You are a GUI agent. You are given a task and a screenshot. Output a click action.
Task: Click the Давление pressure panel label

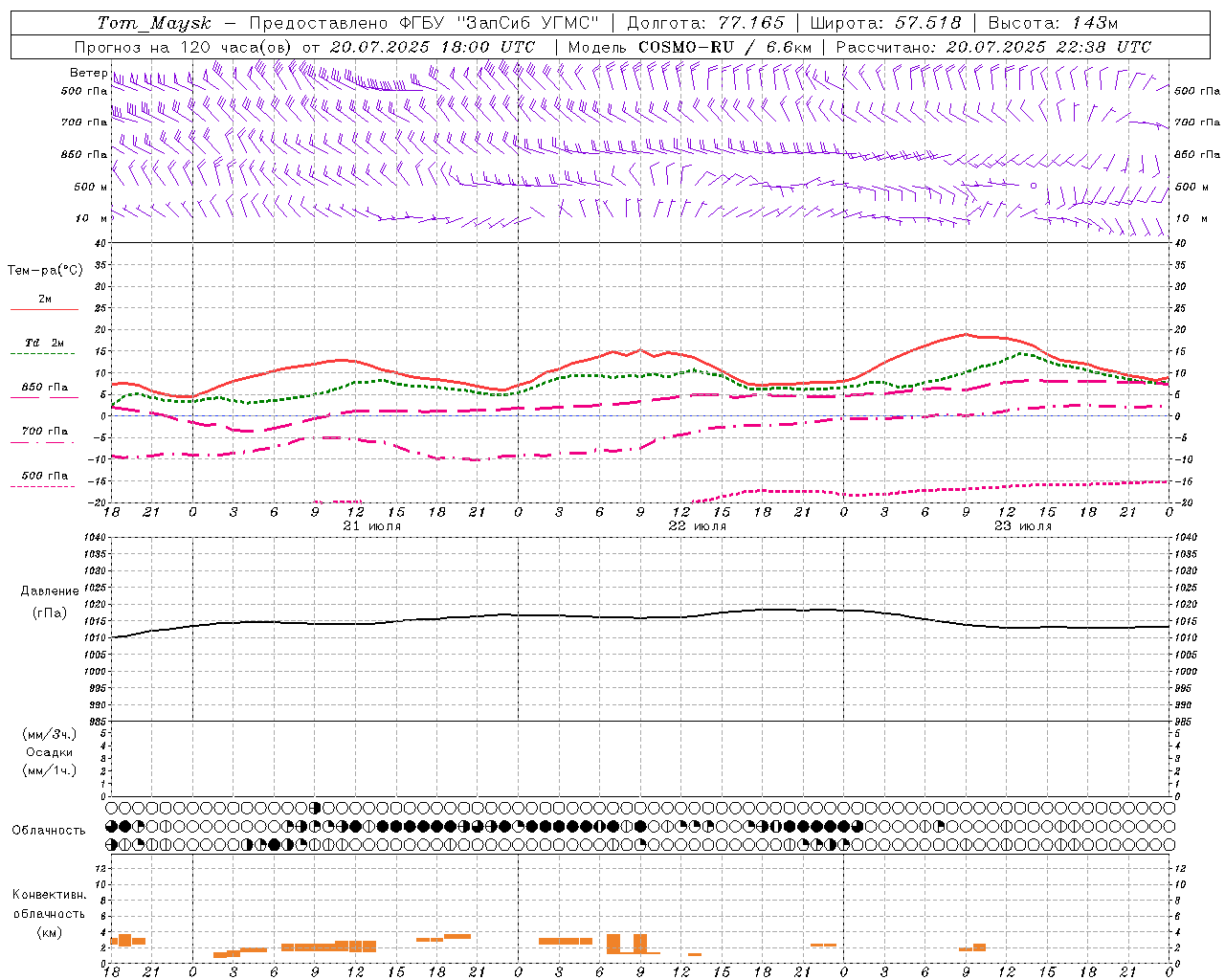click(x=50, y=591)
